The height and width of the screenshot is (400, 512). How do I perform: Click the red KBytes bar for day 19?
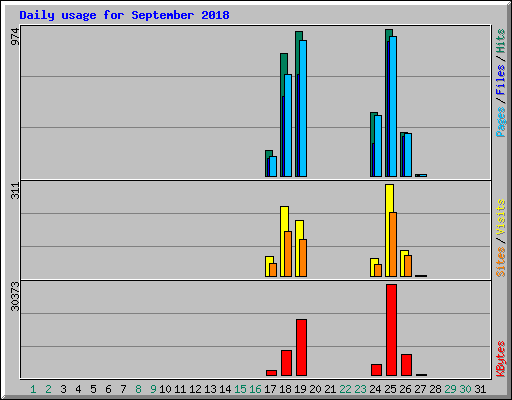[x=302, y=347]
